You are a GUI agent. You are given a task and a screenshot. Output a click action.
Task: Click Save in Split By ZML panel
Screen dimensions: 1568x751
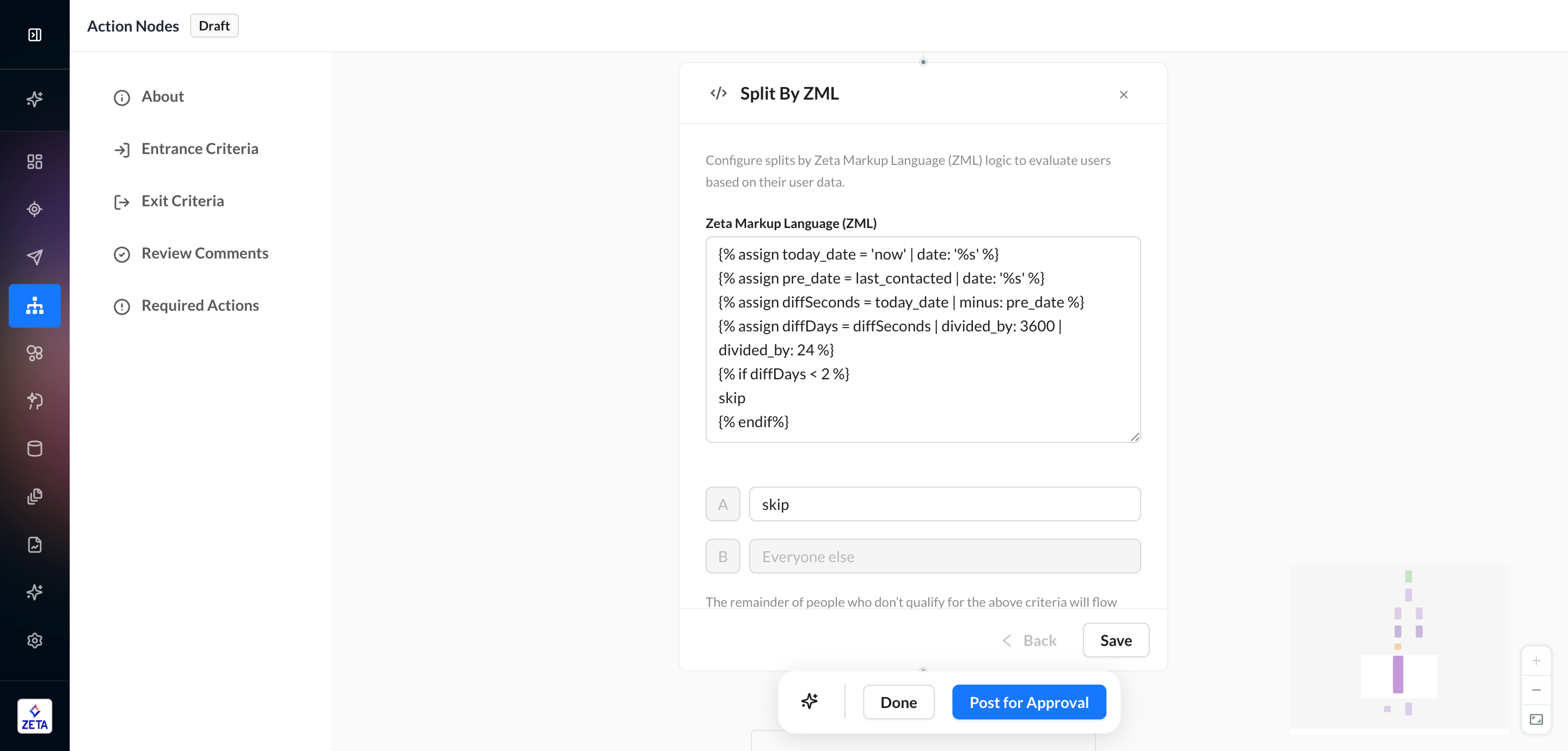1115,640
